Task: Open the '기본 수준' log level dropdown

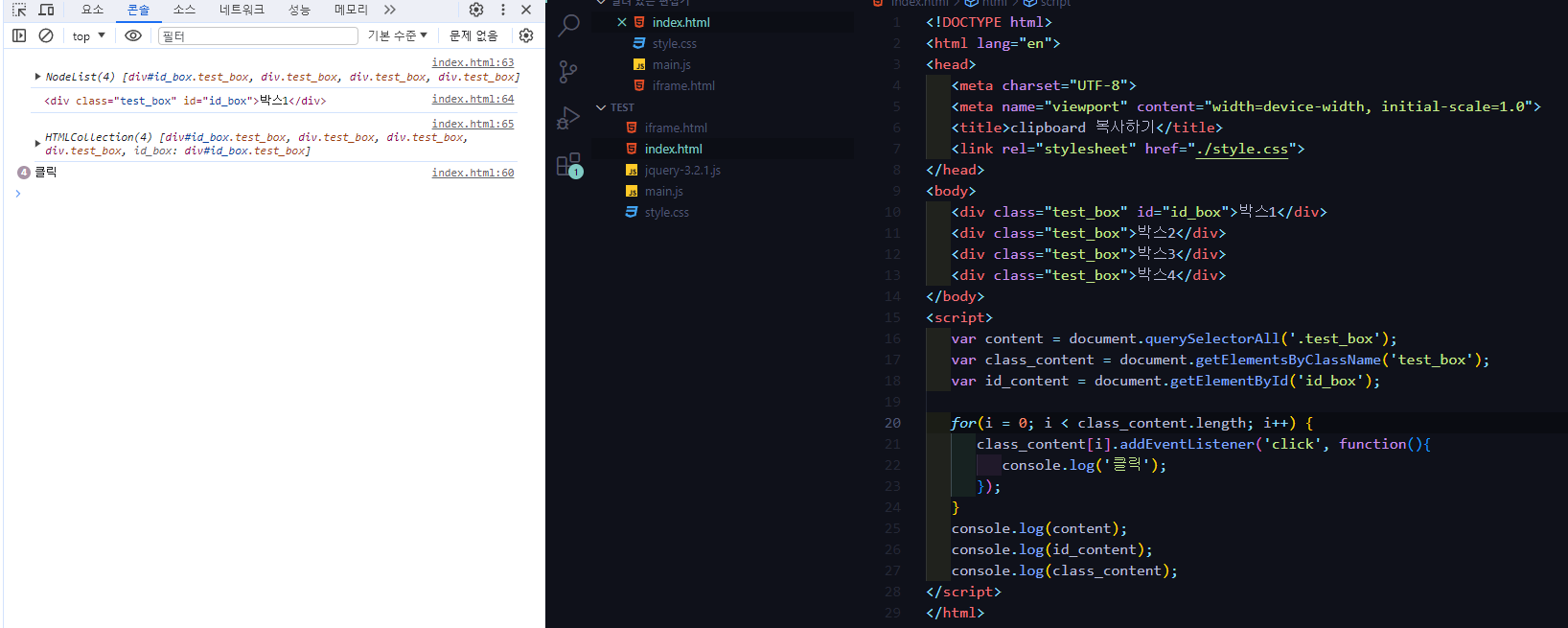Action: pos(398,35)
